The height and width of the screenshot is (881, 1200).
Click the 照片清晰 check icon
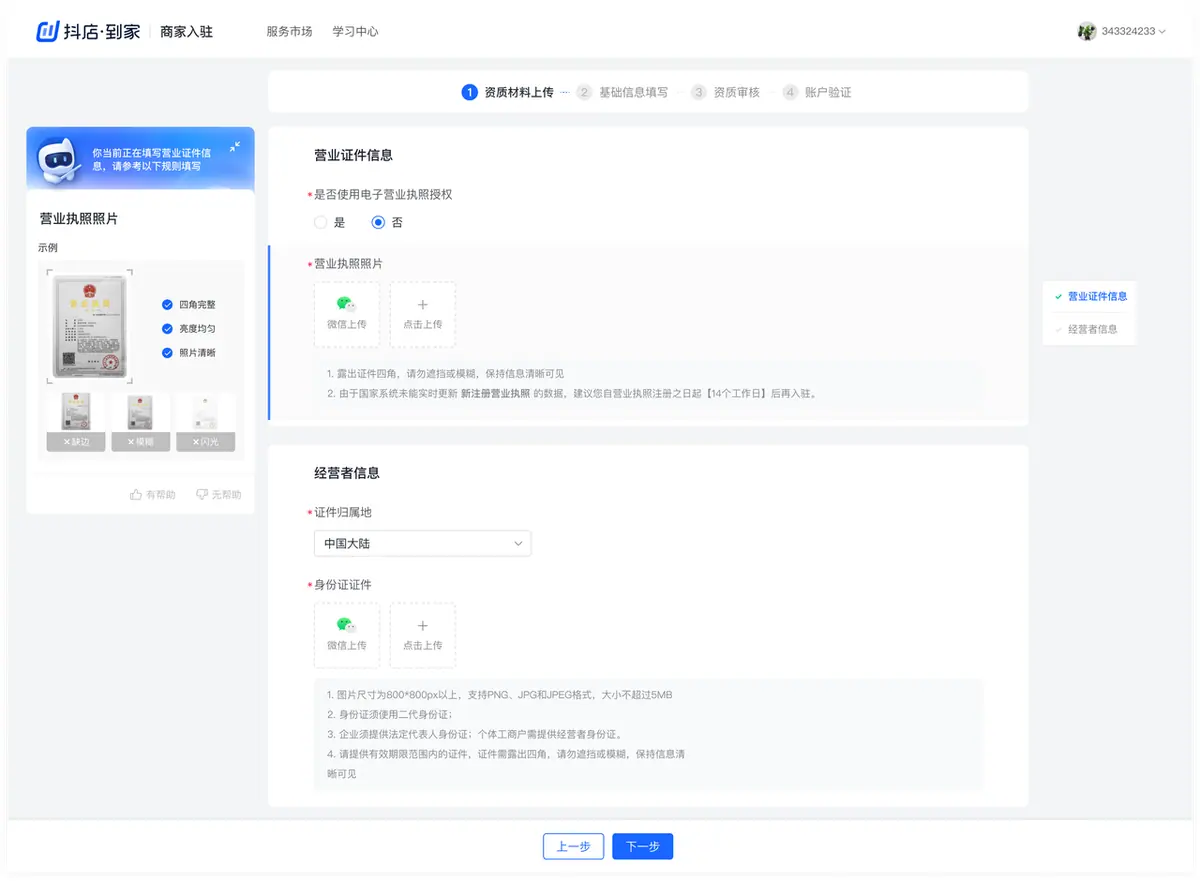(167, 353)
